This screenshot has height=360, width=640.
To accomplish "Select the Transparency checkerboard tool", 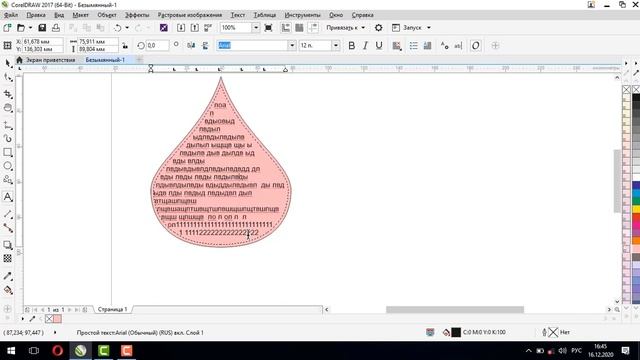I will (x=8, y=258).
